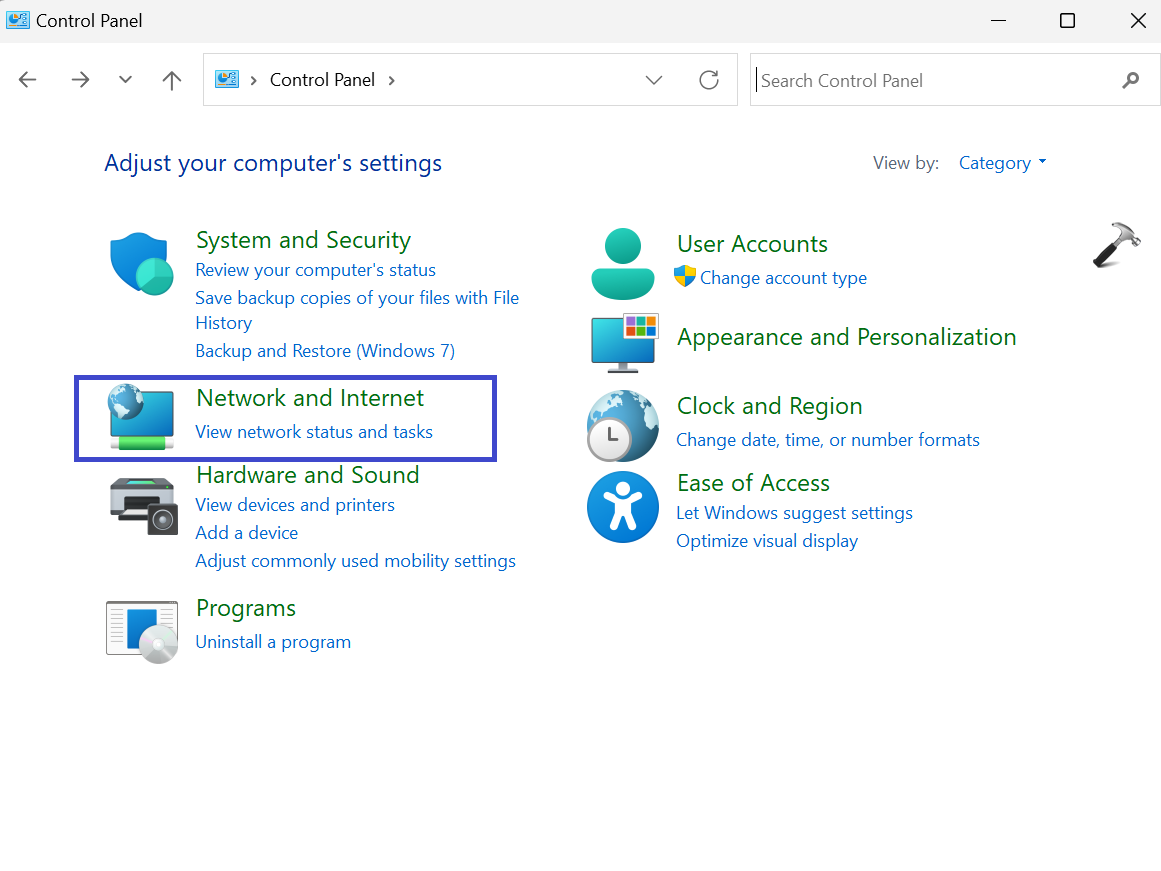
Task: Open Uninstall a program link
Action: tap(273, 642)
